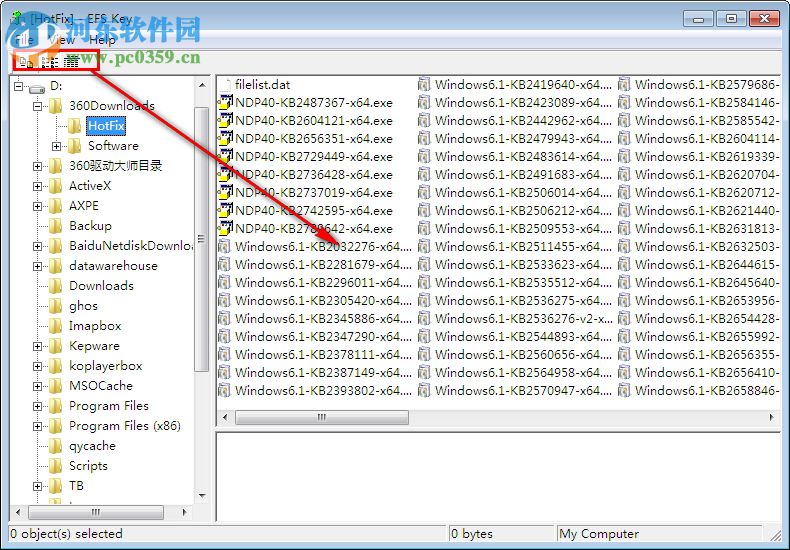
Task: Click folder tree scroll down arrow
Action: pyautogui.click(x=202, y=496)
